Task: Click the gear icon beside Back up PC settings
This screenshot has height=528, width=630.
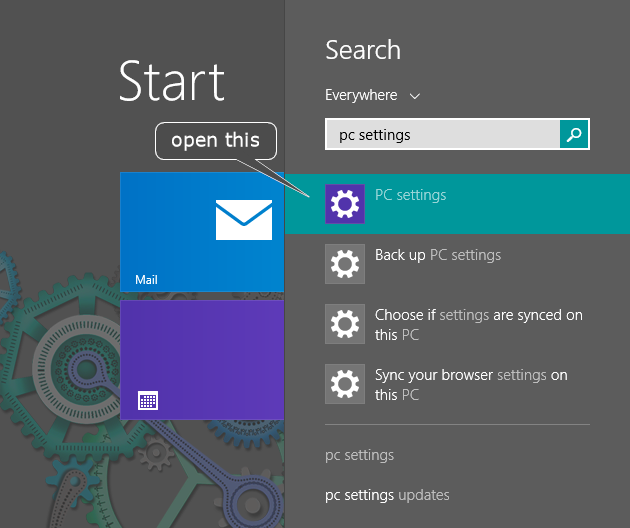Action: tap(345, 264)
